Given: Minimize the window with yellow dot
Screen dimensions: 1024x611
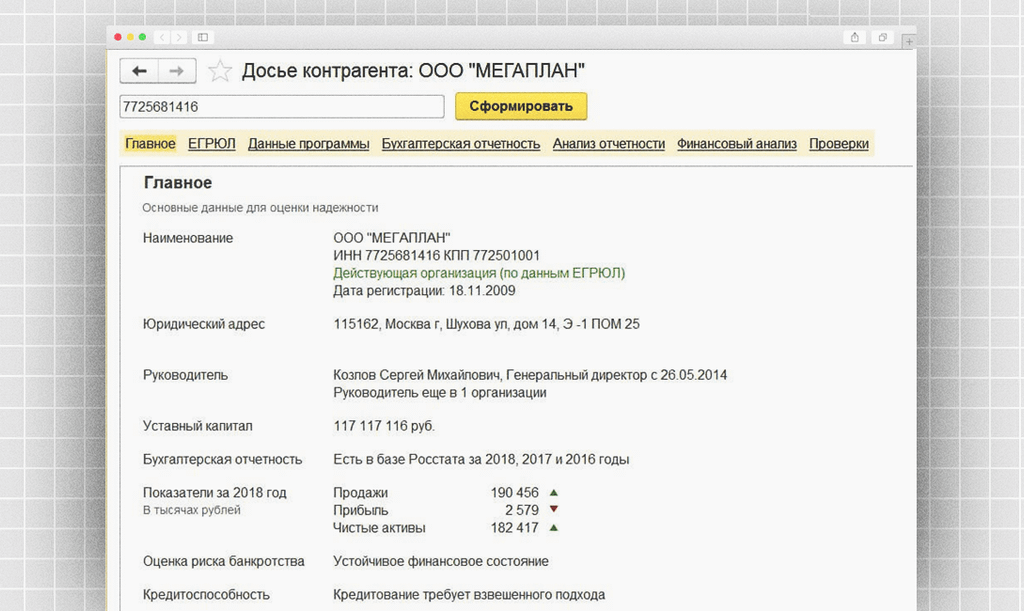Looking at the screenshot, I should [x=130, y=37].
